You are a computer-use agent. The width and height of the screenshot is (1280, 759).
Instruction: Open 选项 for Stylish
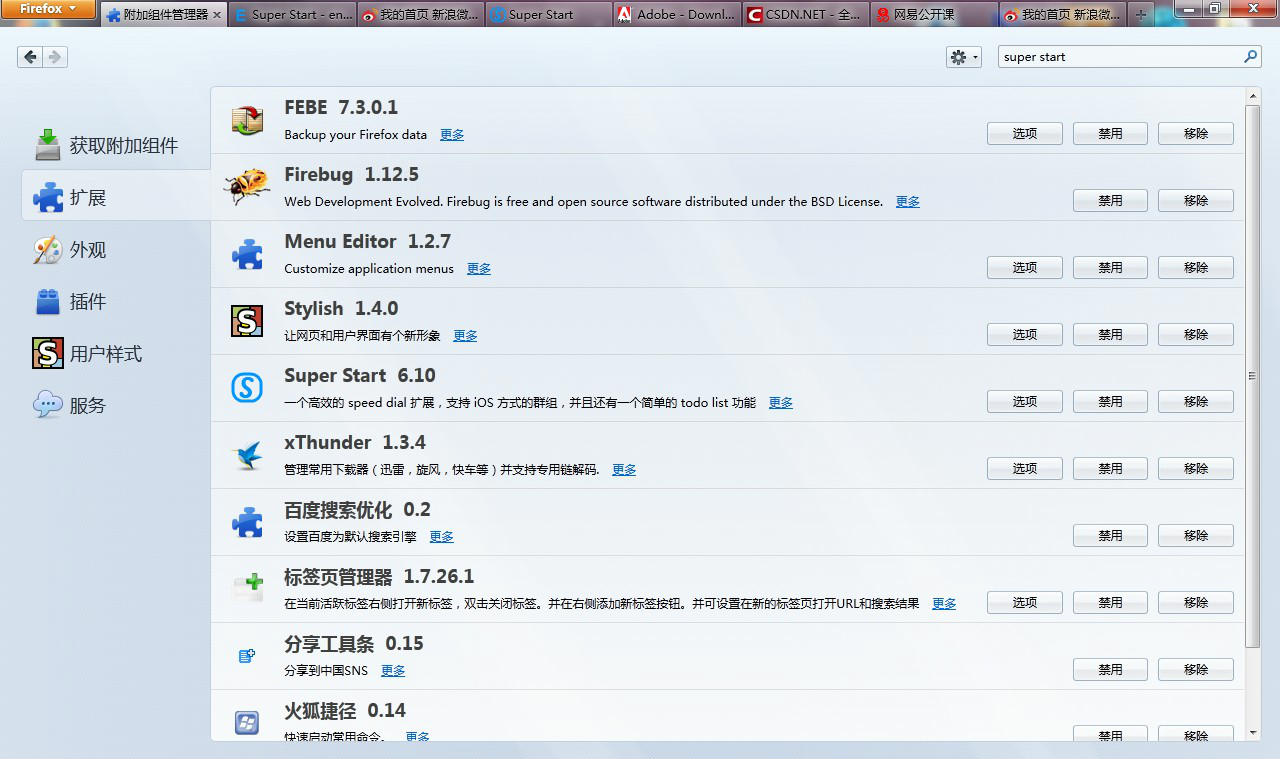tap(1025, 335)
